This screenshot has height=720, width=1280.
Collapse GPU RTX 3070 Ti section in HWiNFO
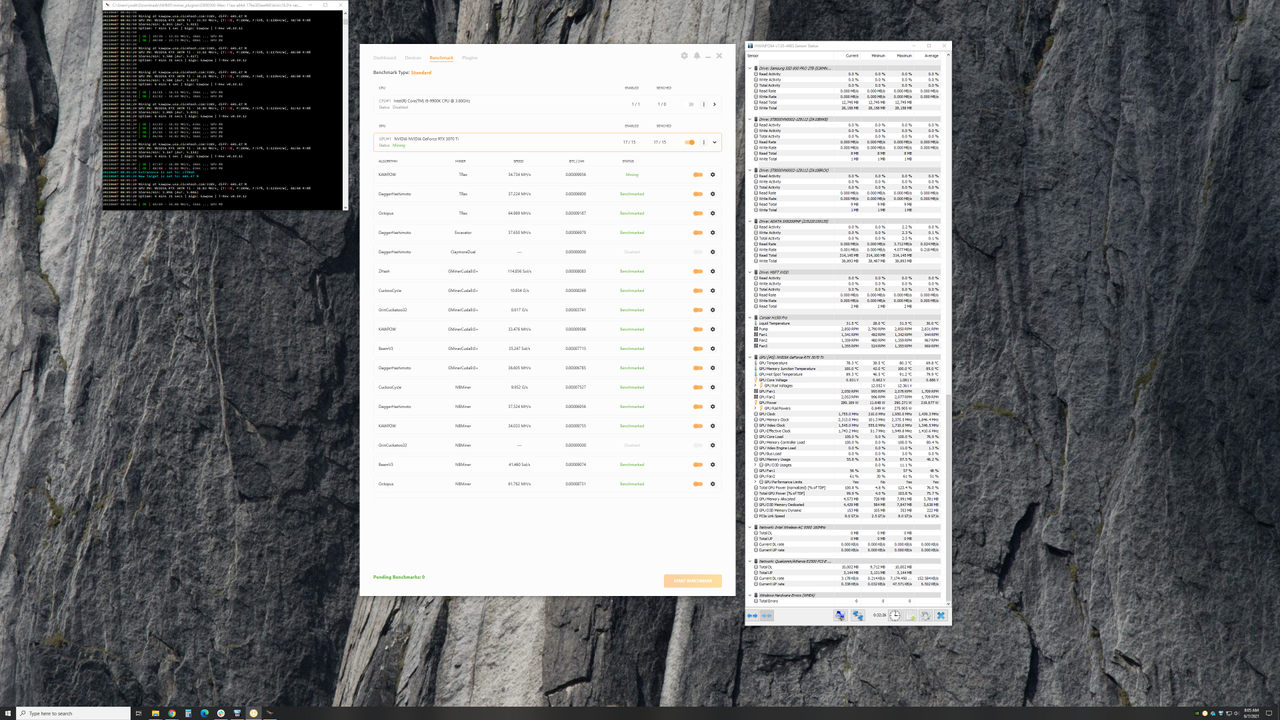pos(752,356)
